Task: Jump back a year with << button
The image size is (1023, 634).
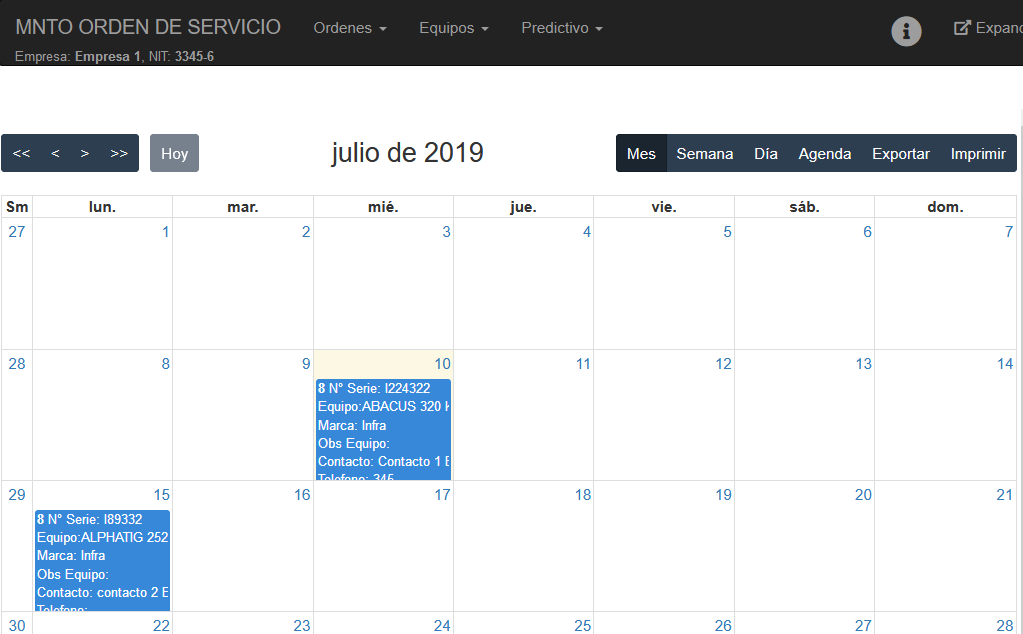Action: click(x=21, y=153)
